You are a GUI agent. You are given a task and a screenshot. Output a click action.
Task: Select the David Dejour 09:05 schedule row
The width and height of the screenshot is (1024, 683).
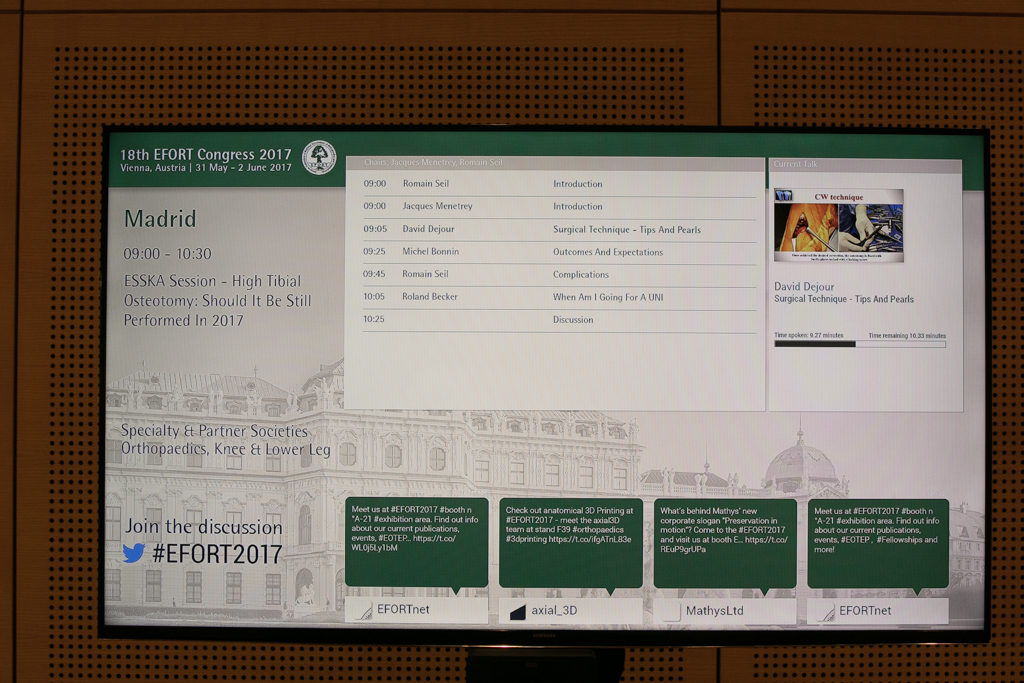click(559, 230)
